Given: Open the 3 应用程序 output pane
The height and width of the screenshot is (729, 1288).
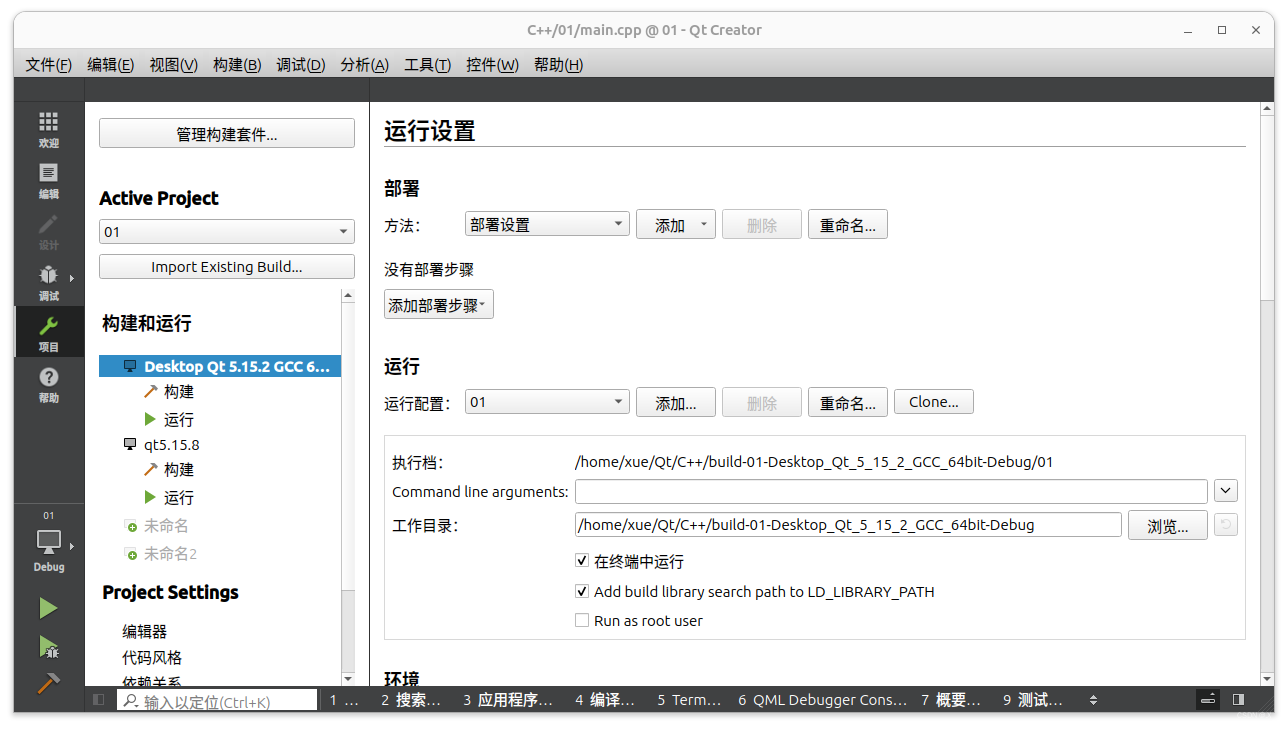Looking at the screenshot, I should tap(508, 700).
